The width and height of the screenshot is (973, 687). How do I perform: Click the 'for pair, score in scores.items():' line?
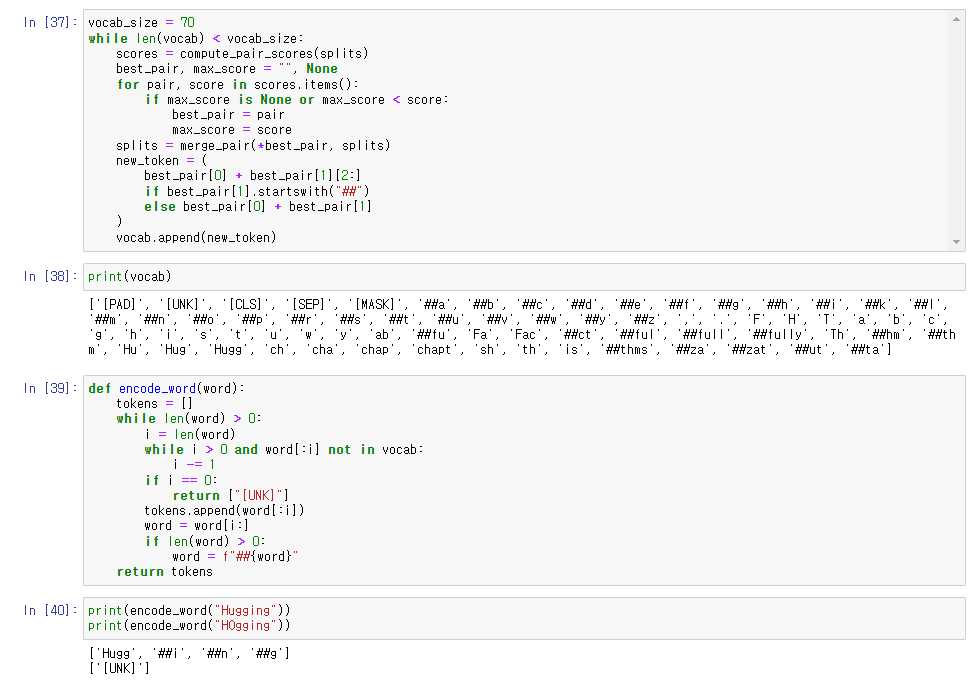(238, 84)
